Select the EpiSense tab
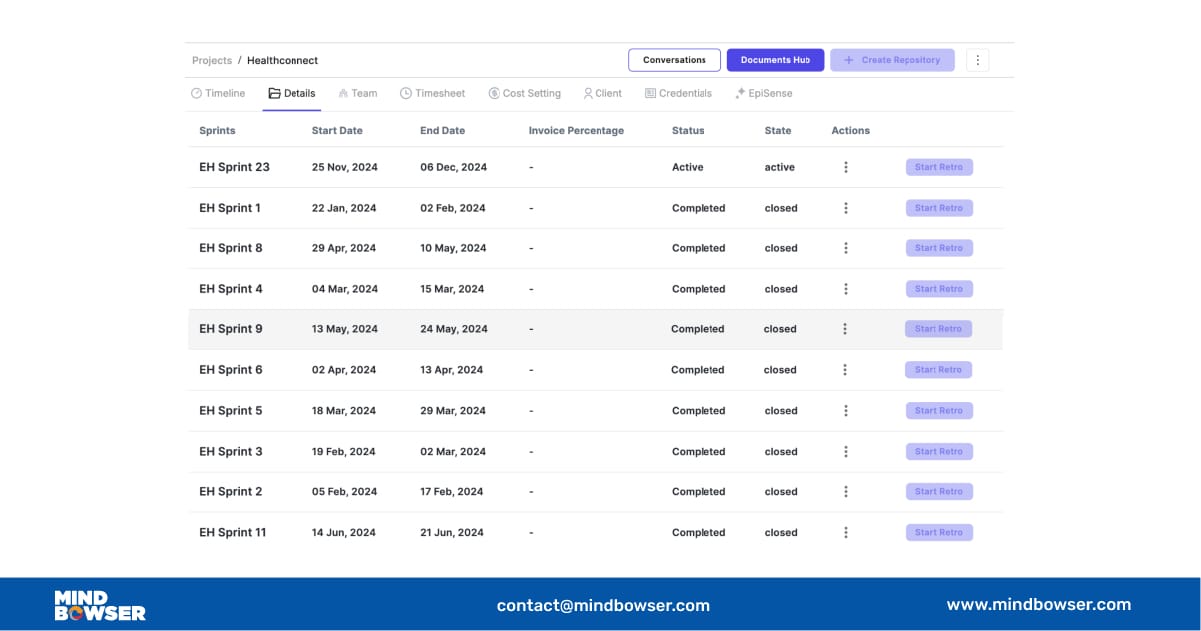1201x631 pixels. click(764, 93)
